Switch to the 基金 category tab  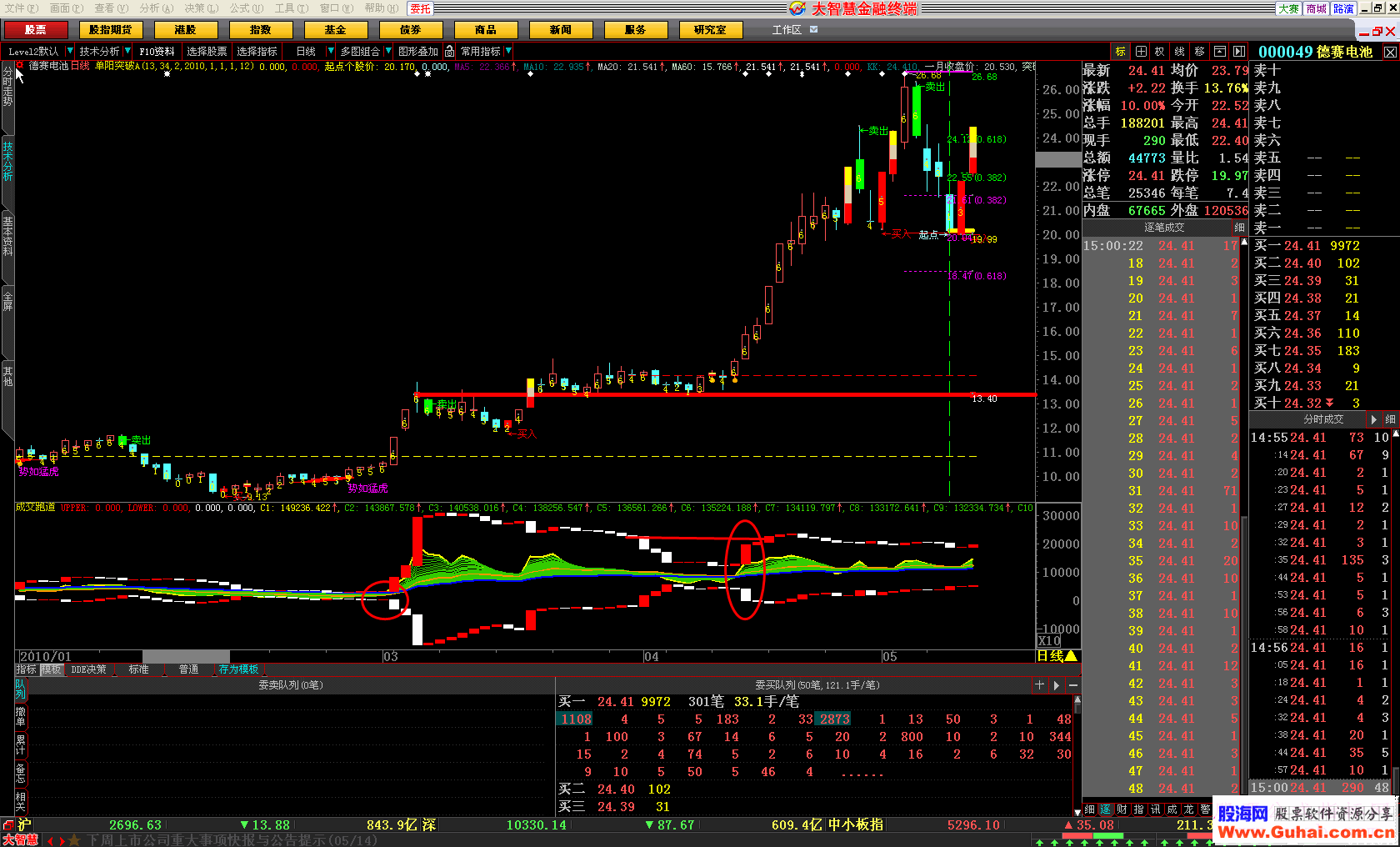(x=336, y=29)
